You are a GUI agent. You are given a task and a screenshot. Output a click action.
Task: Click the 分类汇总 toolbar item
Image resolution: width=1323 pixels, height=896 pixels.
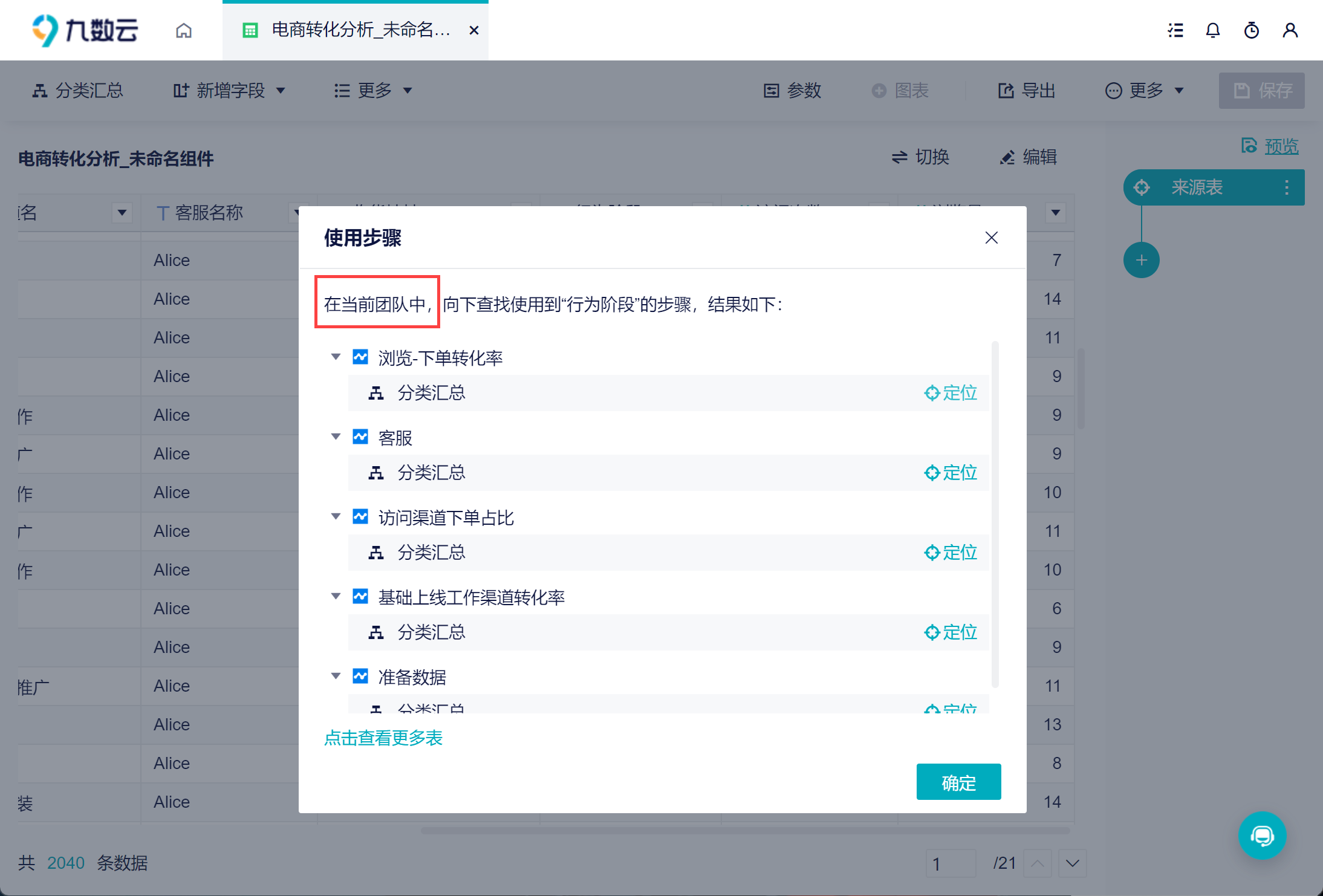(77, 91)
